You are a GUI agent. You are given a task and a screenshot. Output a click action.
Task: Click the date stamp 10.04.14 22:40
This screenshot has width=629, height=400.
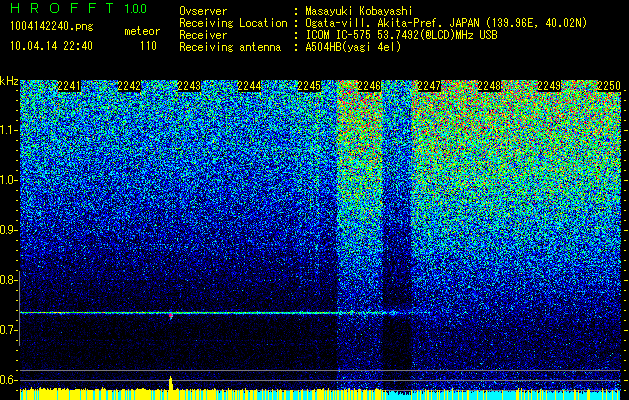tap(51, 46)
